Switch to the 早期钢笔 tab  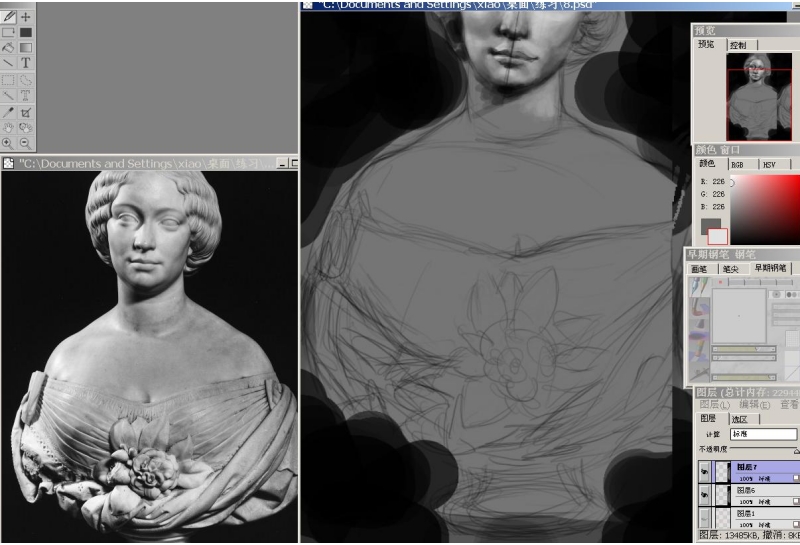point(770,268)
